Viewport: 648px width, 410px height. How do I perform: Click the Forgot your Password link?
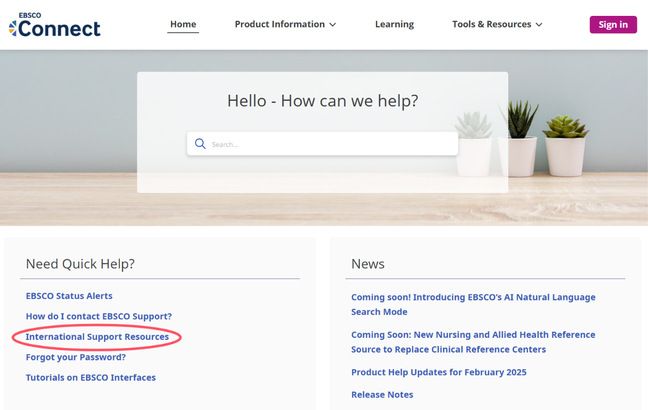point(76,357)
